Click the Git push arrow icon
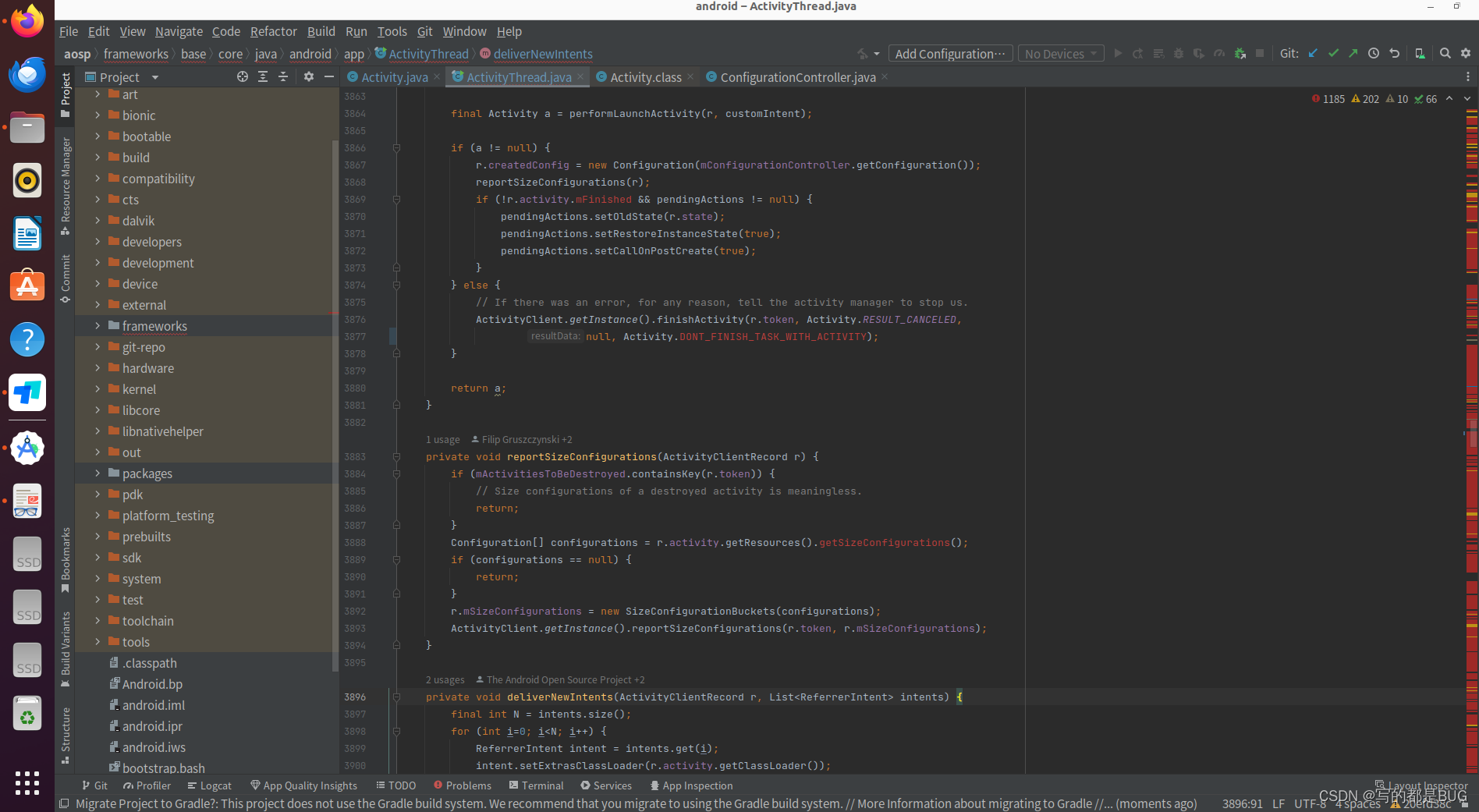The image size is (1479, 812). 1353,54
